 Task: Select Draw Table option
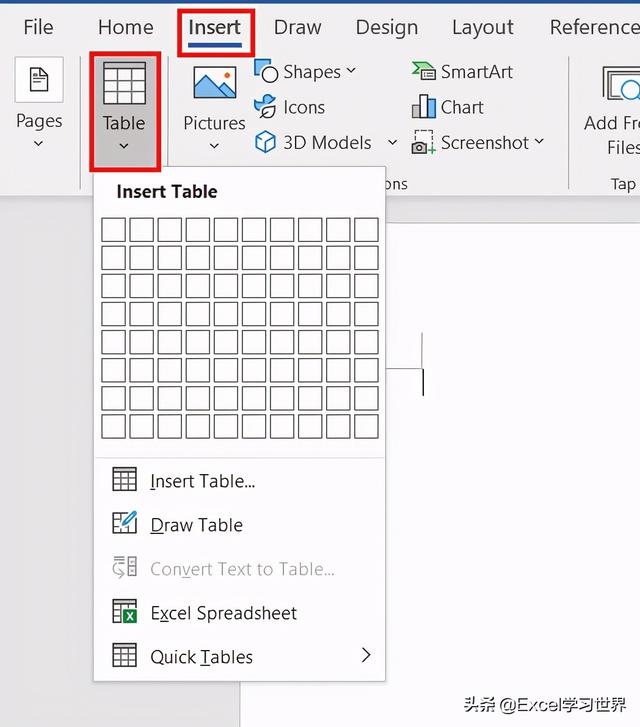[196, 525]
